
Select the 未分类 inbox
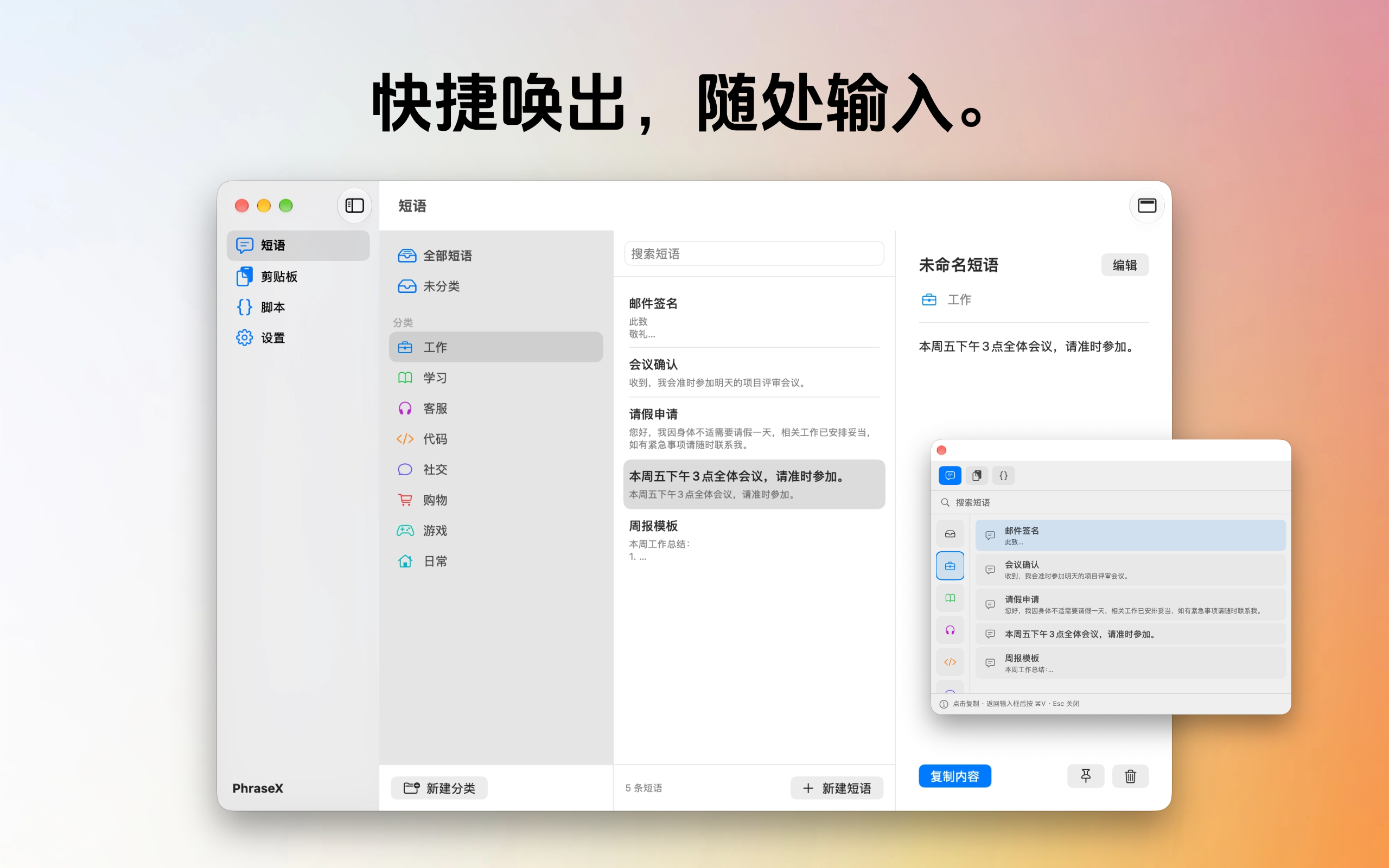(x=496, y=286)
